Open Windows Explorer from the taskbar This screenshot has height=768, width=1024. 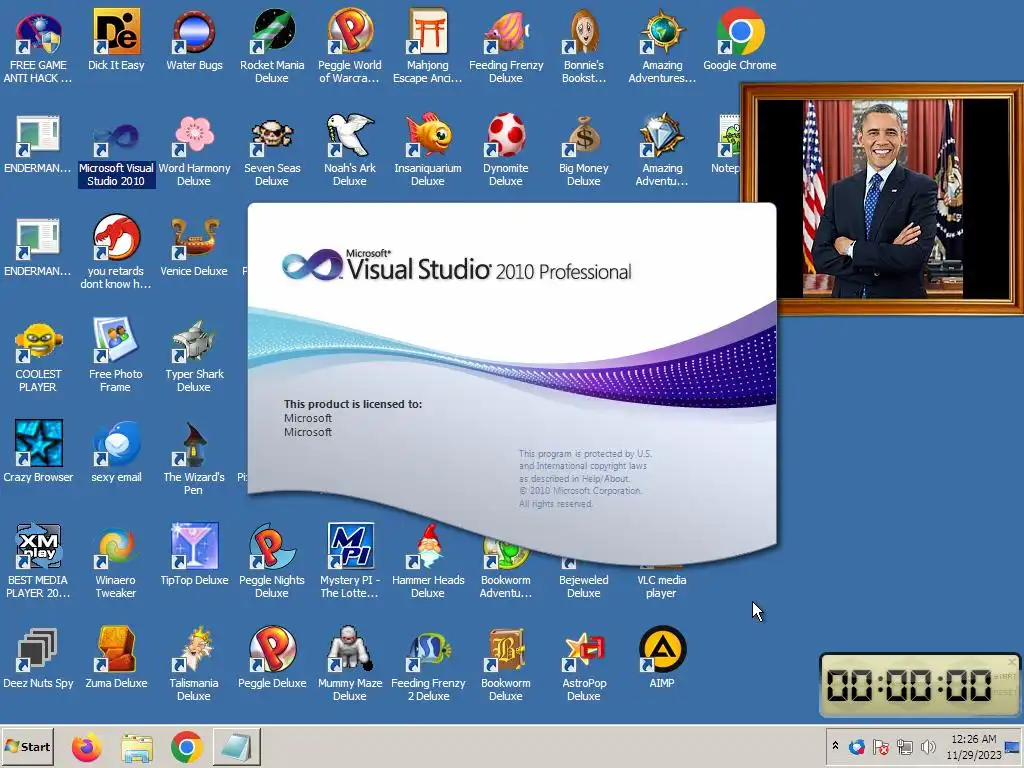[136, 748]
